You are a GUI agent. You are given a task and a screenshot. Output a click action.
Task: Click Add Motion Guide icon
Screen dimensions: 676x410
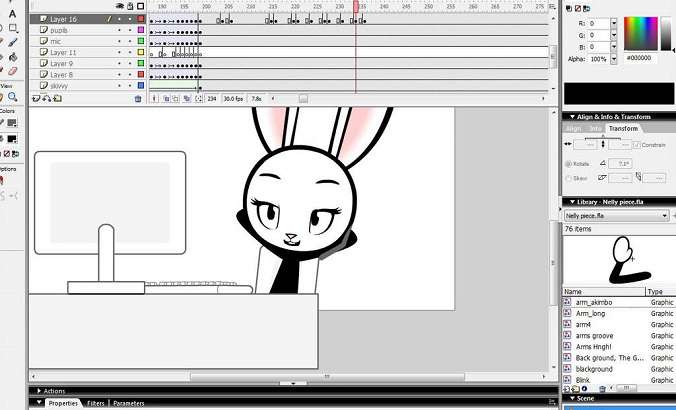pos(47,99)
